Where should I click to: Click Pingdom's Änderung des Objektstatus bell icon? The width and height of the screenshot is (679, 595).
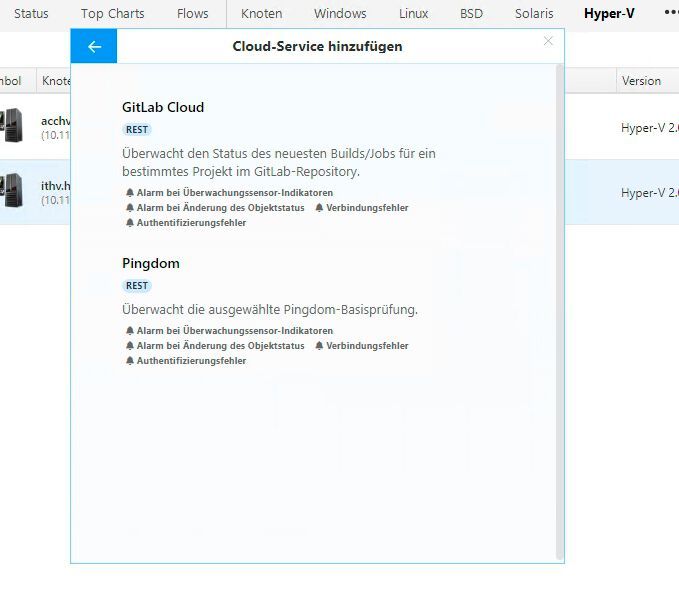[129, 346]
